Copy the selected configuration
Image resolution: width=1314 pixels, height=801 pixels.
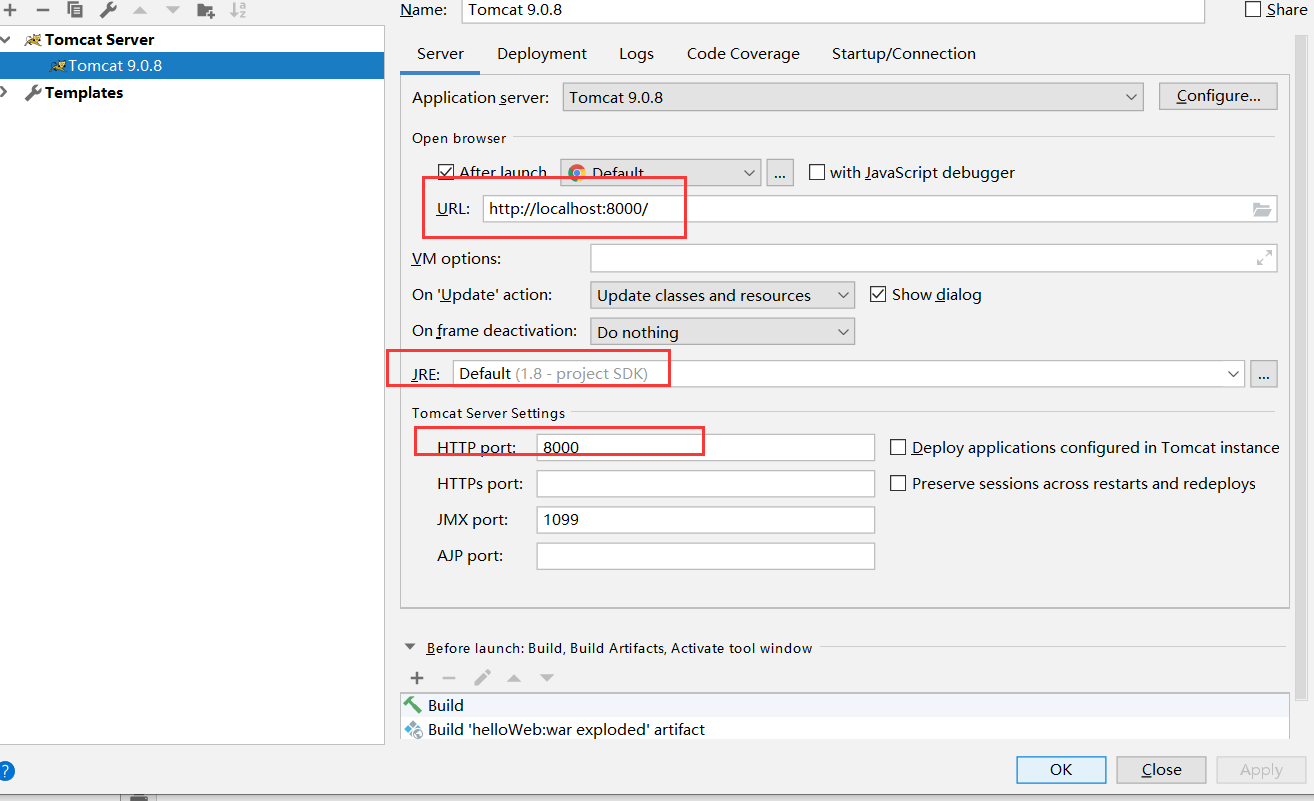(75, 10)
